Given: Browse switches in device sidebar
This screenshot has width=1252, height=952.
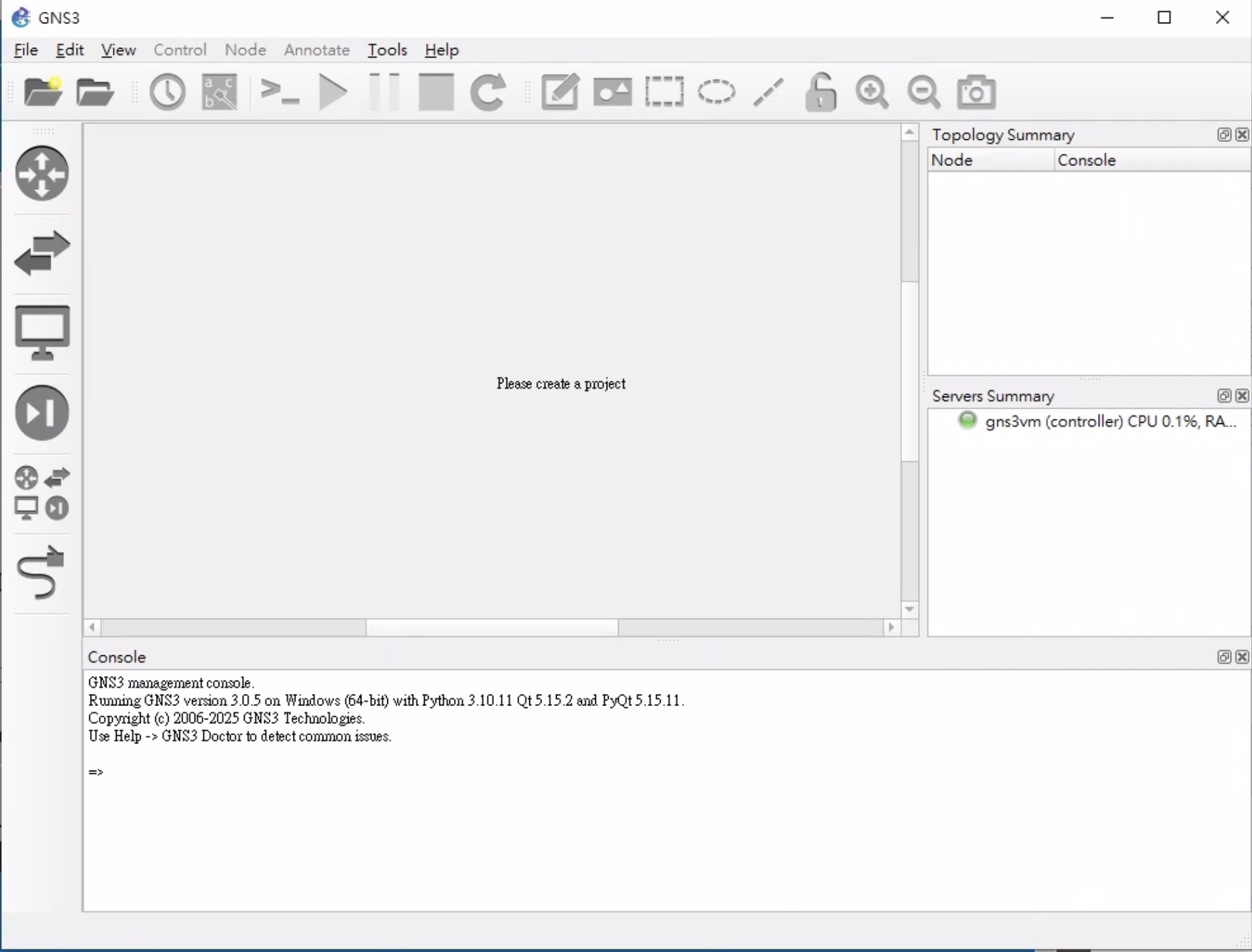Looking at the screenshot, I should click(42, 253).
